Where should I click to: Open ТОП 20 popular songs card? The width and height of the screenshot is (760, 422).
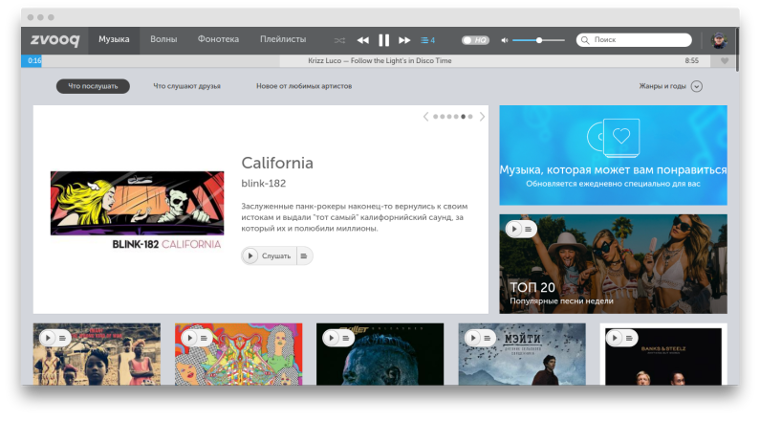pyautogui.click(x=613, y=264)
